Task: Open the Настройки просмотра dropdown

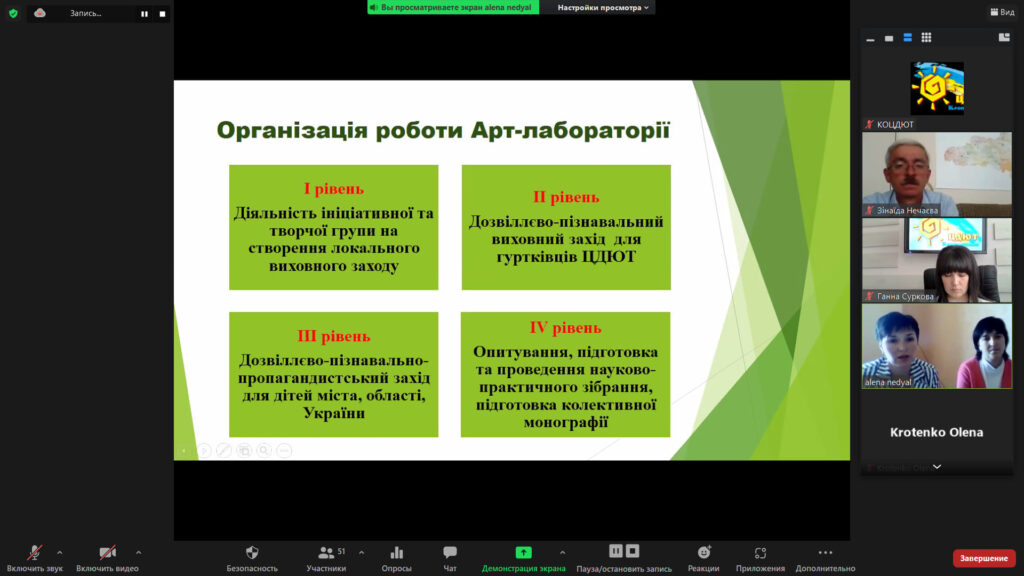Action: 603,8
